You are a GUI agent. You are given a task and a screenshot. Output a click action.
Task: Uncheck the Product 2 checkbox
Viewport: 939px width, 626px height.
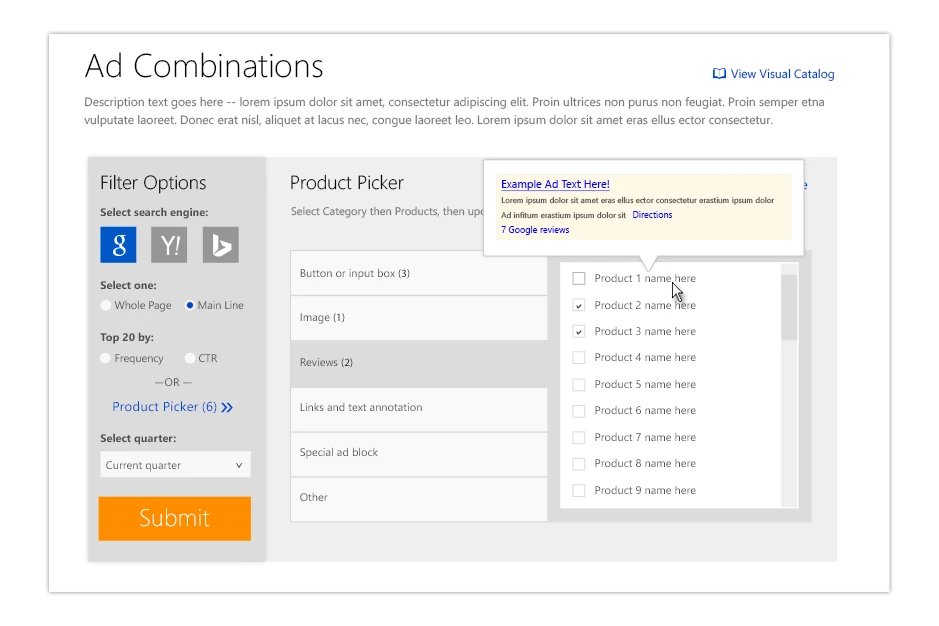tap(579, 305)
